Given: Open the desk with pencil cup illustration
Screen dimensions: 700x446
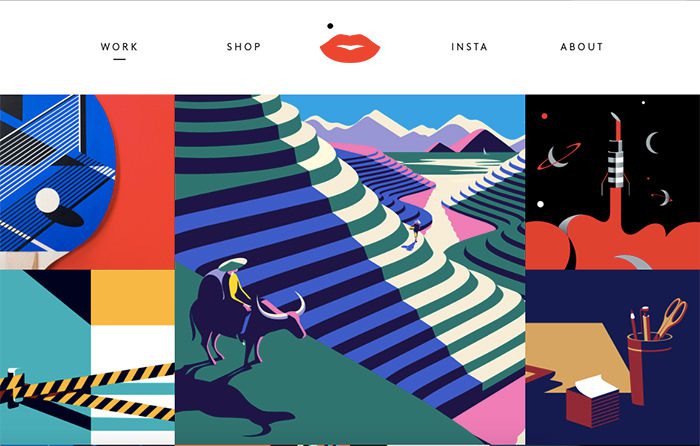Looking at the screenshot, I should (612, 357).
